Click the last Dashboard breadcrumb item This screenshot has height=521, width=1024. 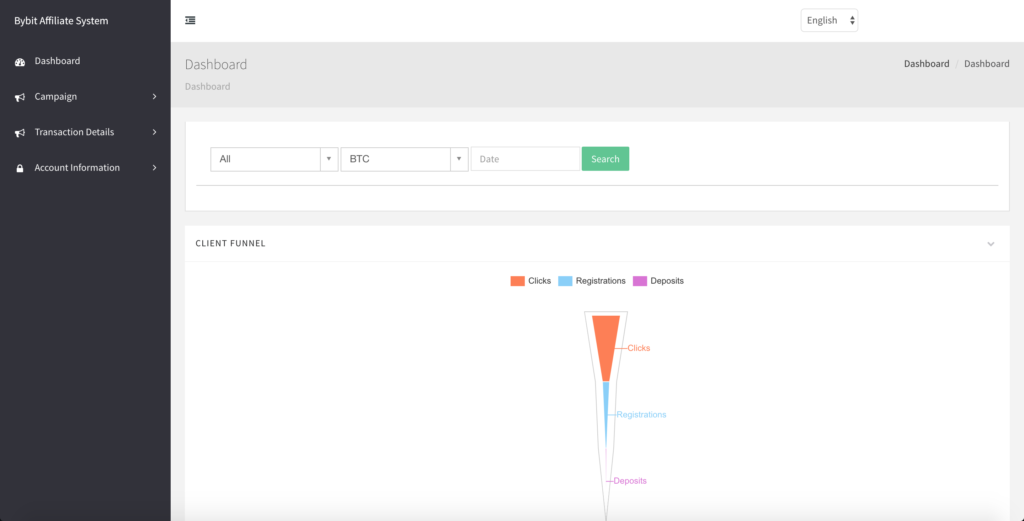(x=987, y=64)
